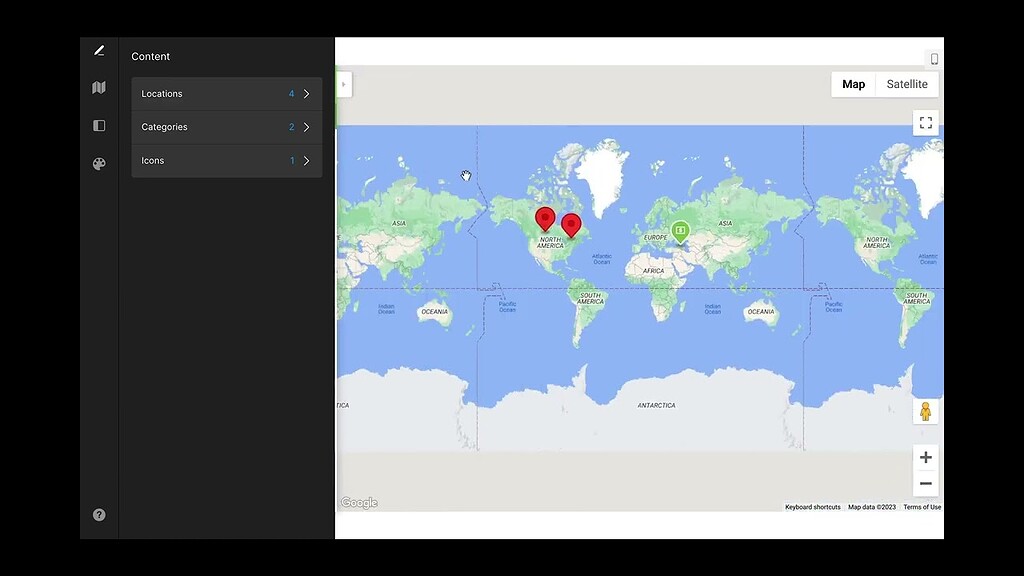This screenshot has width=1024, height=576.
Task: Enter fullscreen mode on the map
Action: click(925, 122)
